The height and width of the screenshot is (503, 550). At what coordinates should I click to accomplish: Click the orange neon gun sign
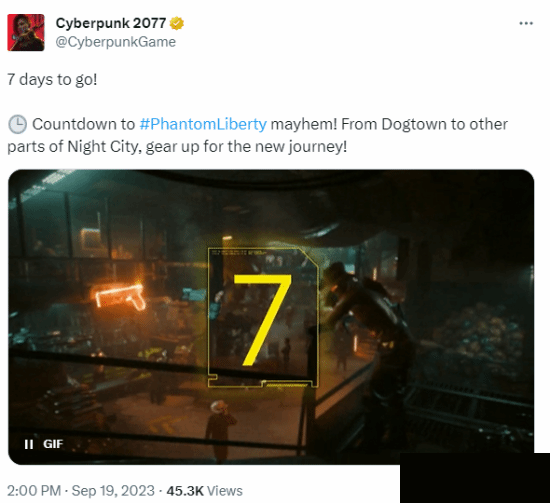coord(120,296)
